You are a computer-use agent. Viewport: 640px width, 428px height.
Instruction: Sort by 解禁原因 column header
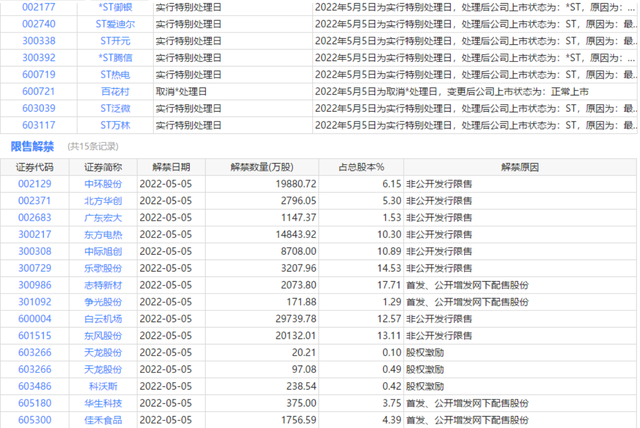520,167
